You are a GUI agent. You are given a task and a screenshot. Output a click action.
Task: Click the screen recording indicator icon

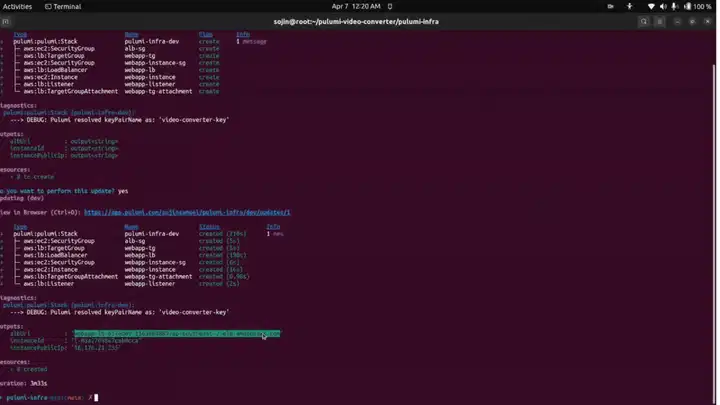pyautogui.click(x=610, y=6)
